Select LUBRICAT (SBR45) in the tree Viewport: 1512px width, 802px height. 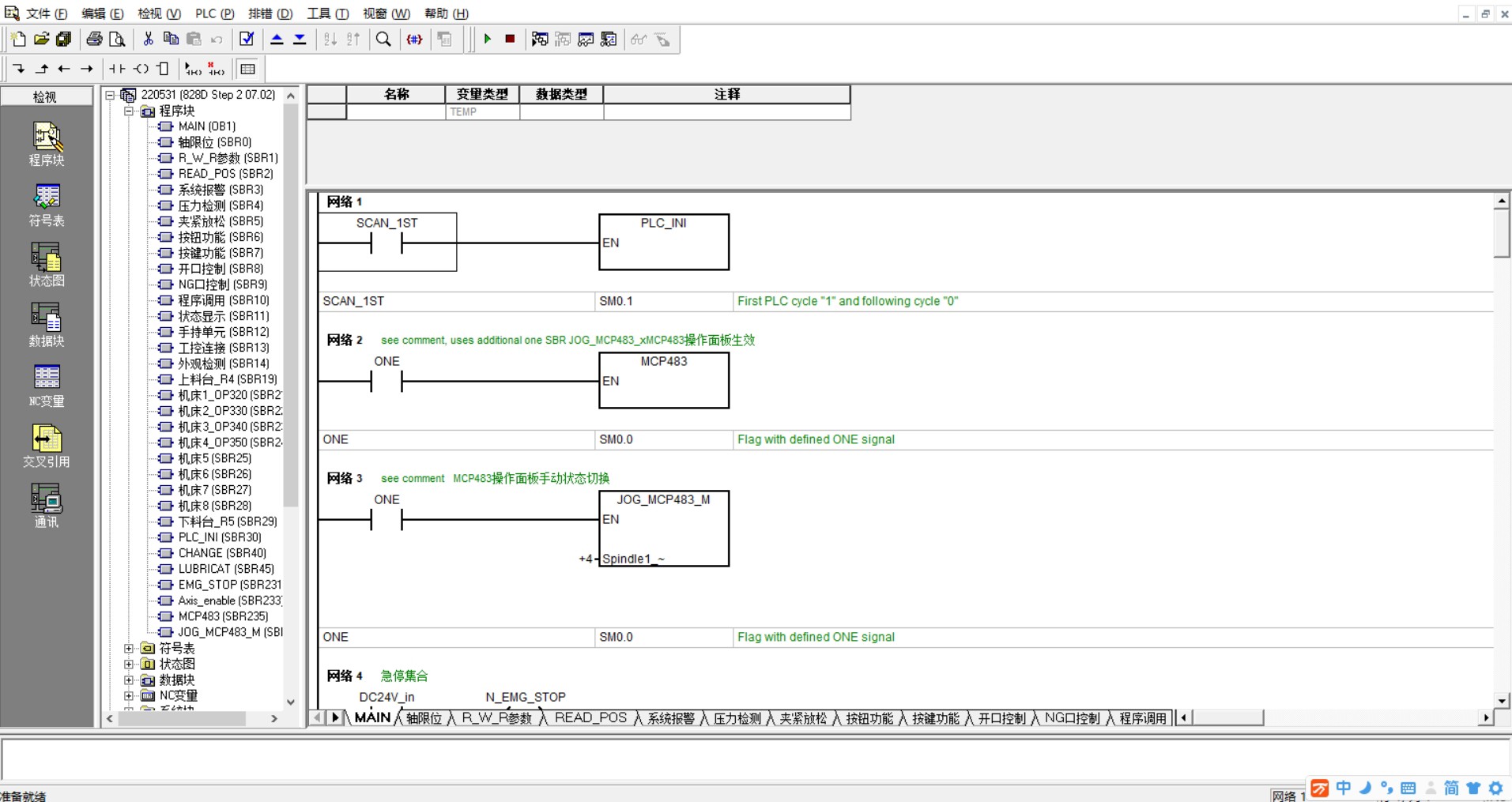pos(225,569)
